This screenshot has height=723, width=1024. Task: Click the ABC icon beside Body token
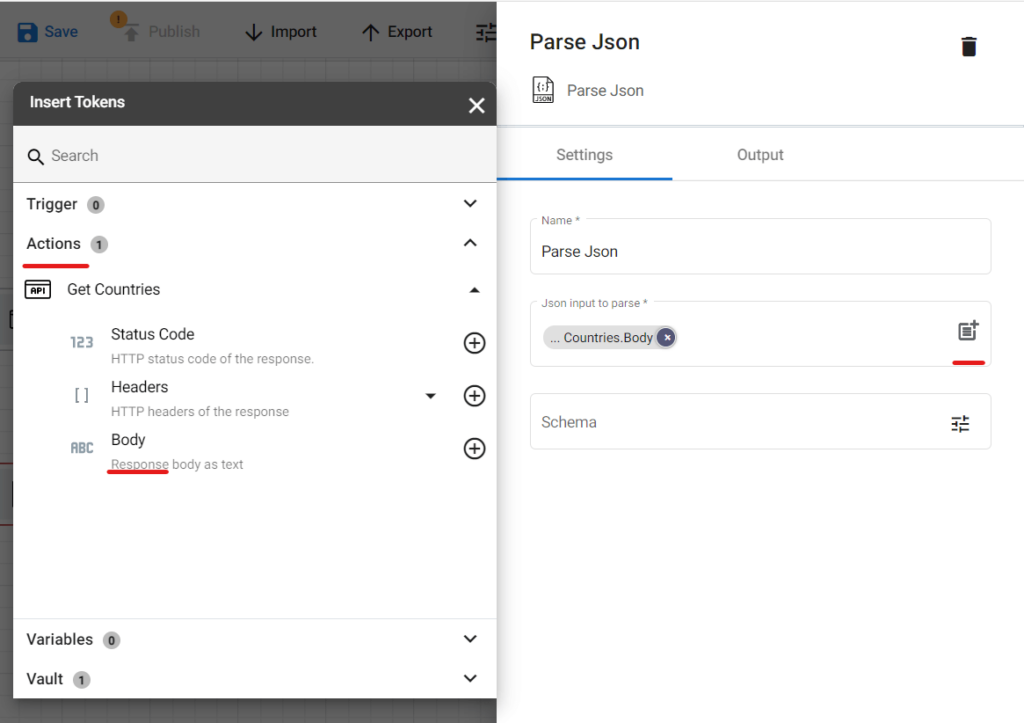point(82,447)
